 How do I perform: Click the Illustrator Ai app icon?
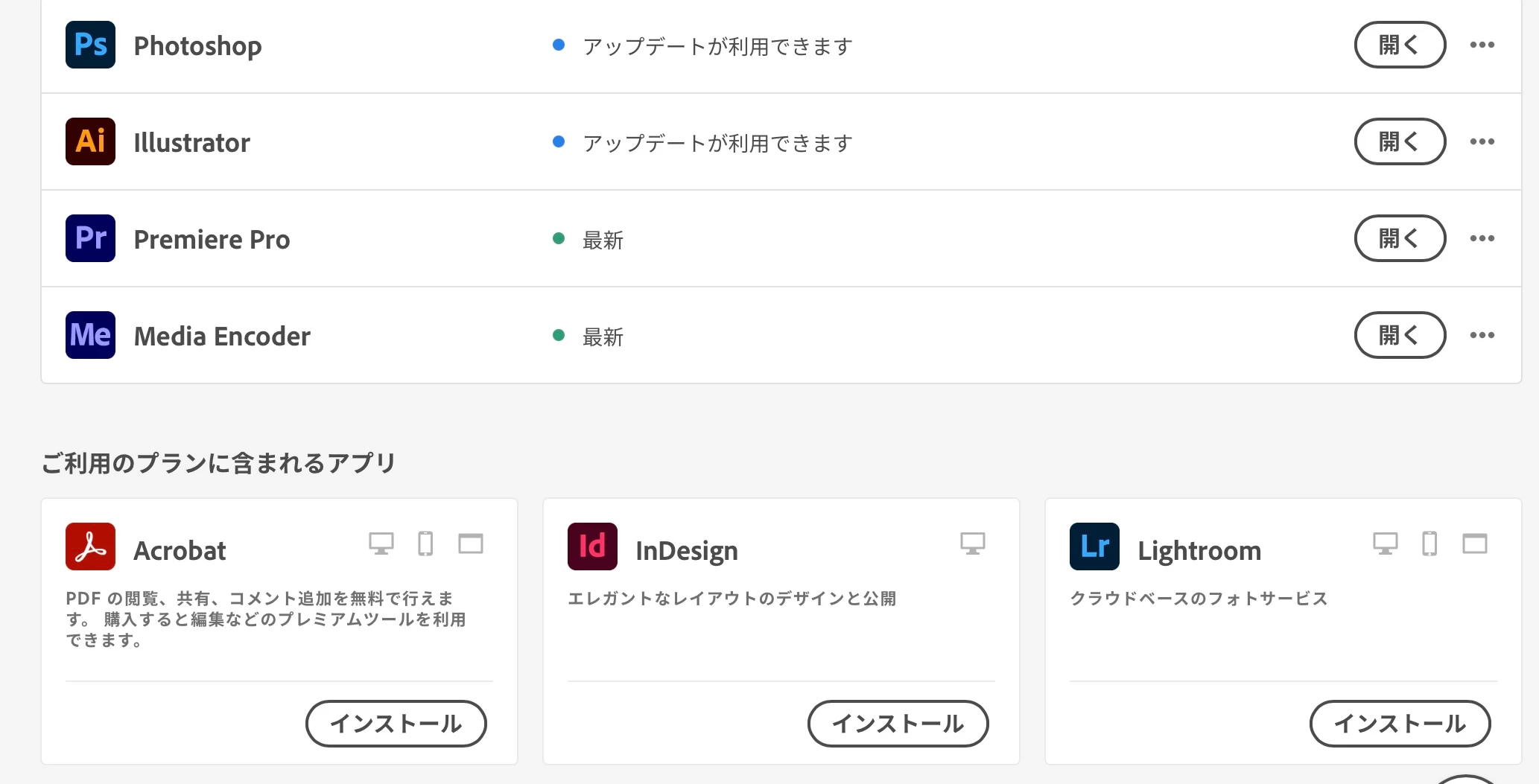point(90,141)
